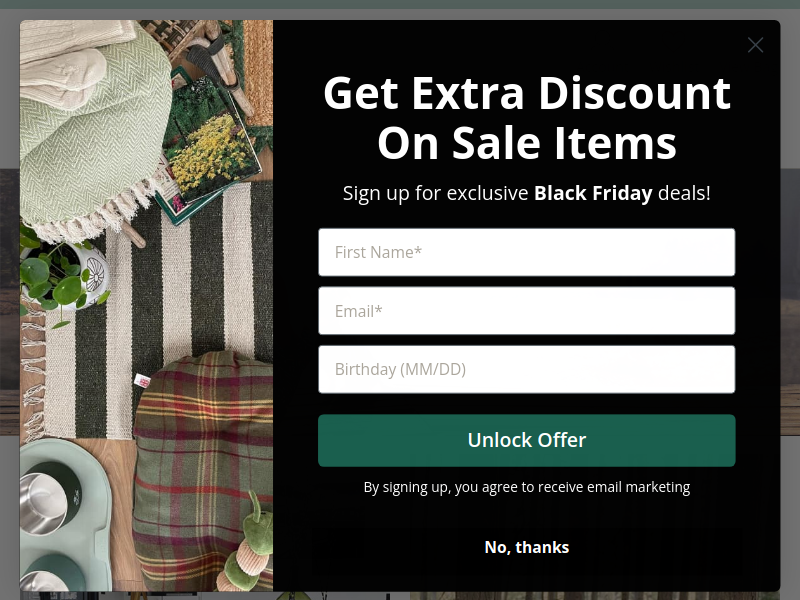
Task: Dismiss the offer via No, thanks
Action: tap(527, 547)
